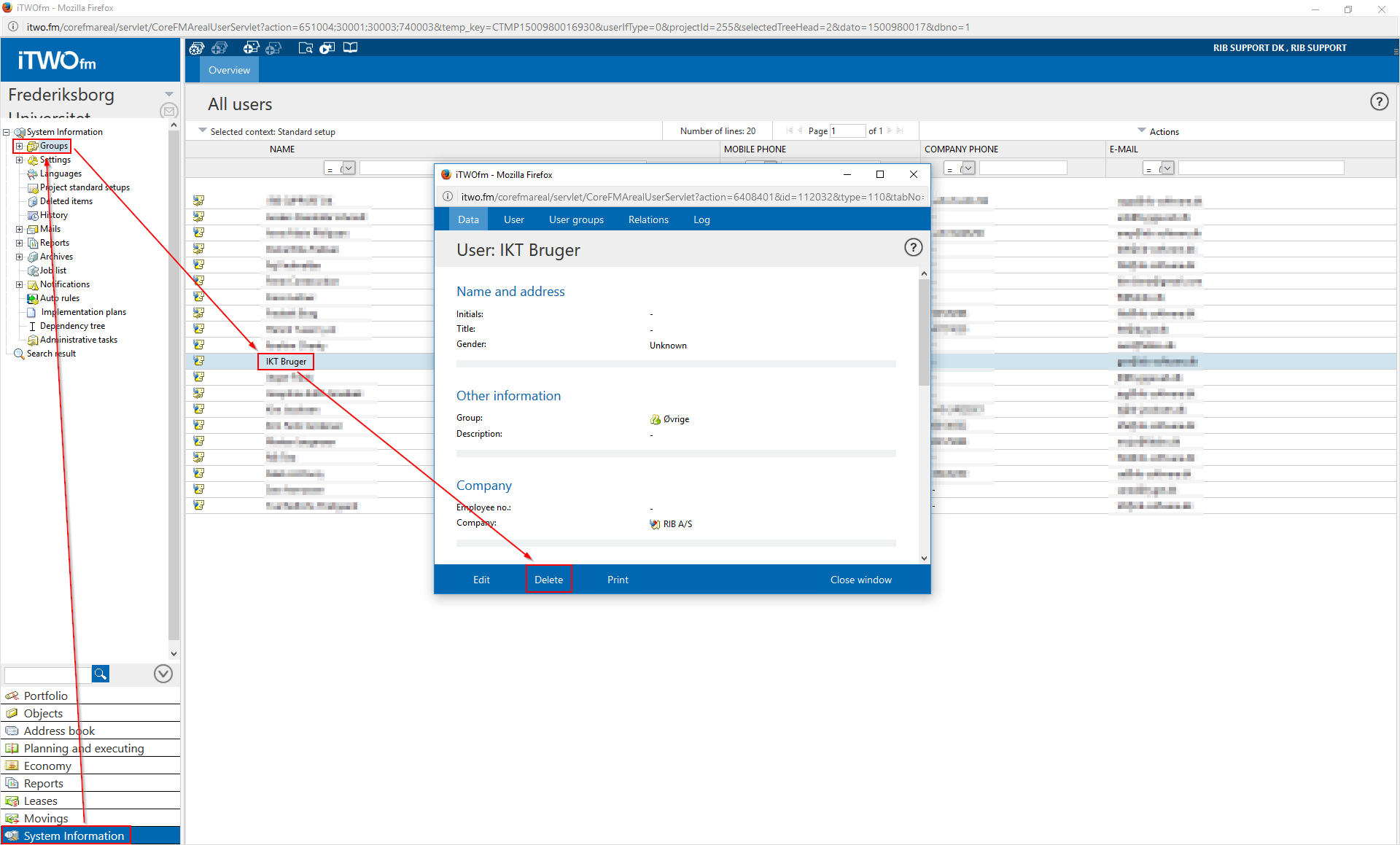Viewport: 1400px width, 845px height.
Task: Collapse the Selected context Standard setup section
Action: 202,131
